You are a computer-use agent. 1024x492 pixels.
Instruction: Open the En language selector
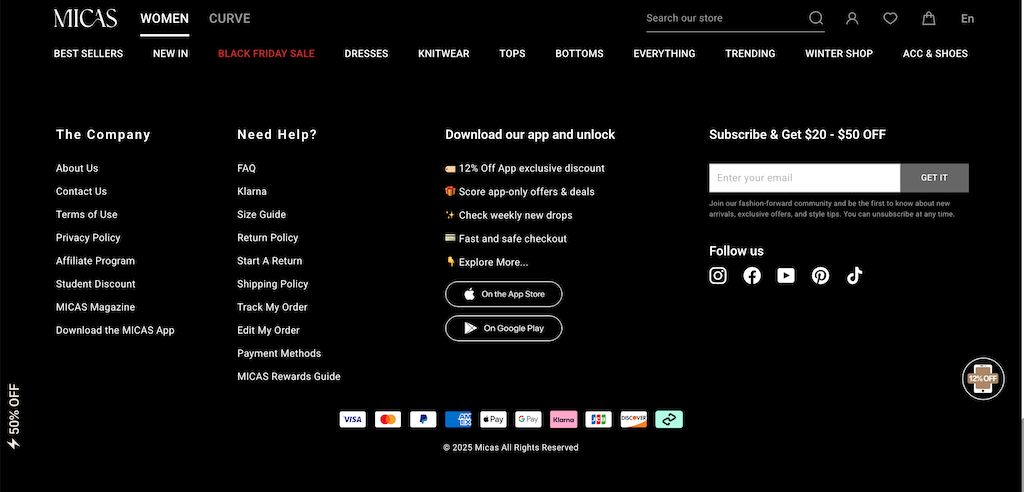tap(967, 18)
